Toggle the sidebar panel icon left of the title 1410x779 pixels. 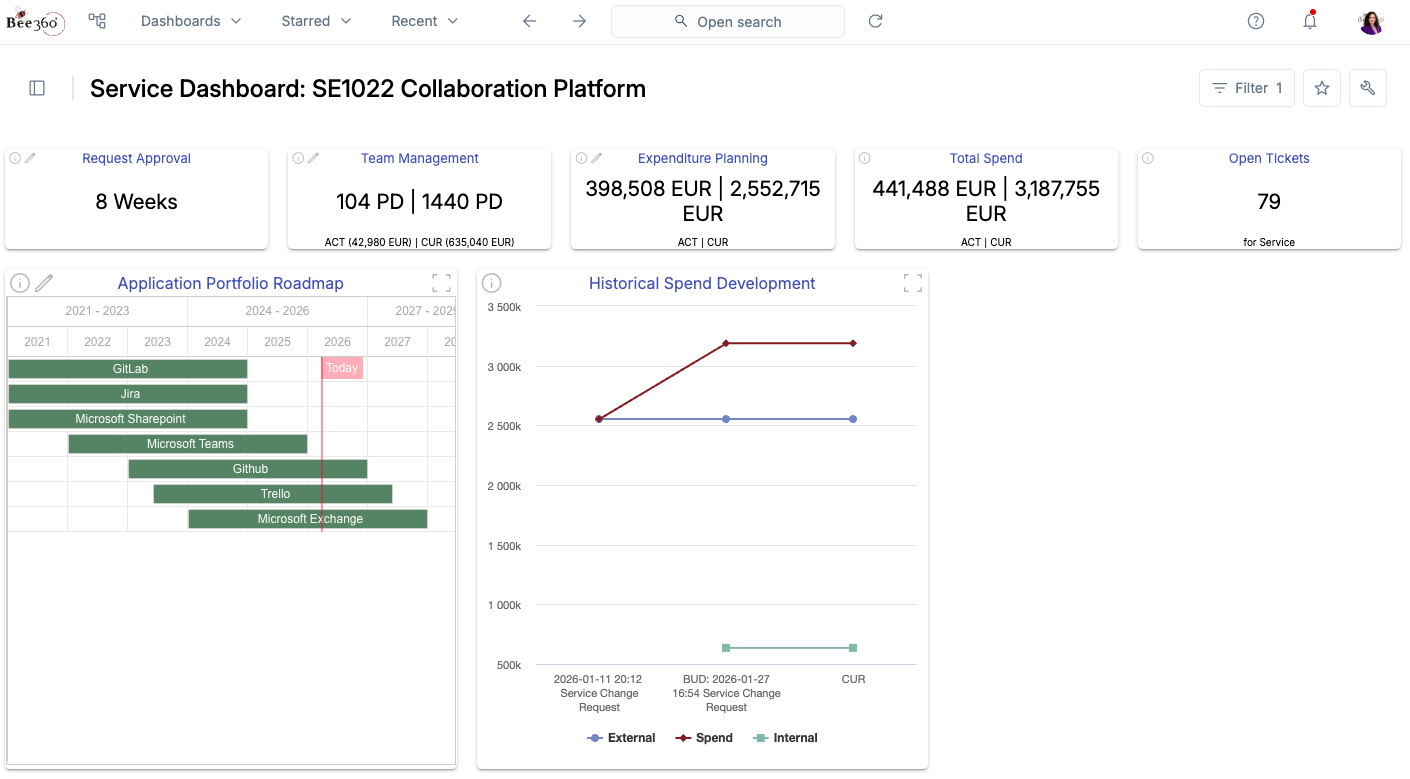coord(37,88)
